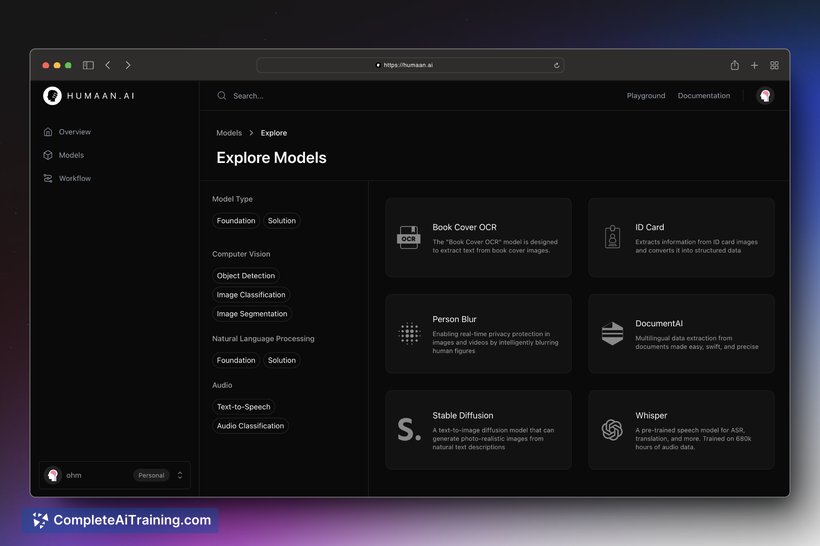Image resolution: width=820 pixels, height=546 pixels.
Task: Show tab overview grid icon
Action: coord(775,65)
